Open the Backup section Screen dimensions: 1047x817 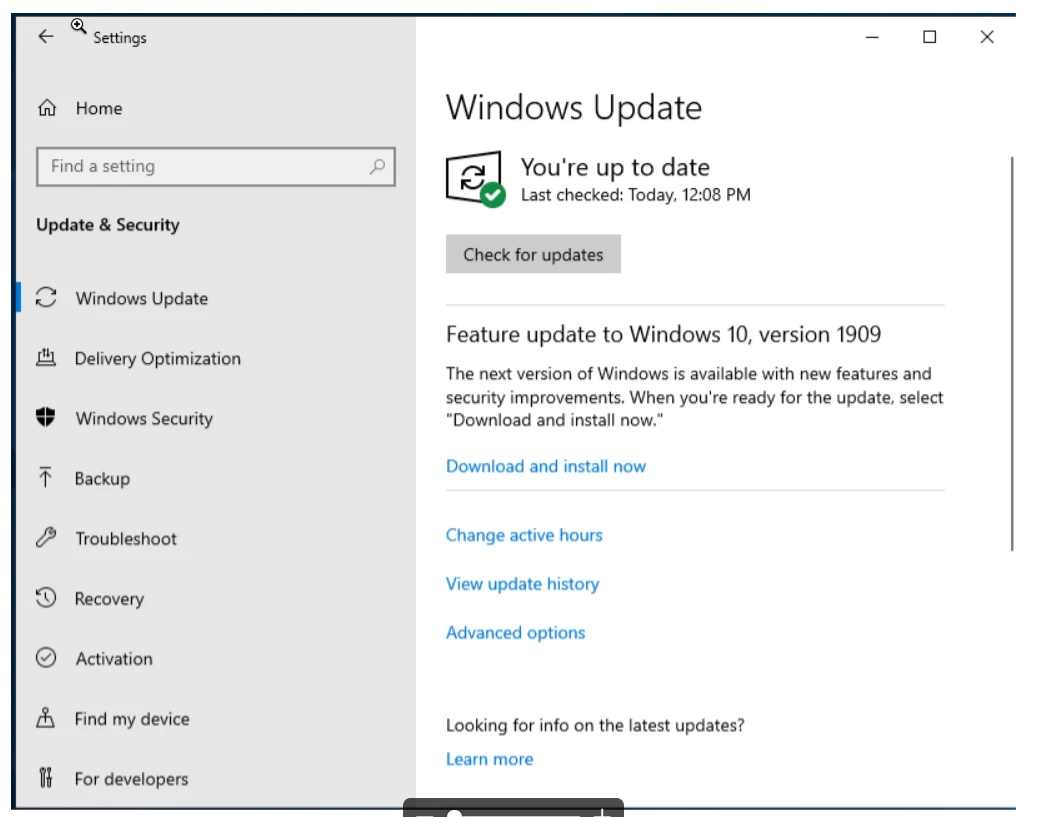(x=102, y=479)
